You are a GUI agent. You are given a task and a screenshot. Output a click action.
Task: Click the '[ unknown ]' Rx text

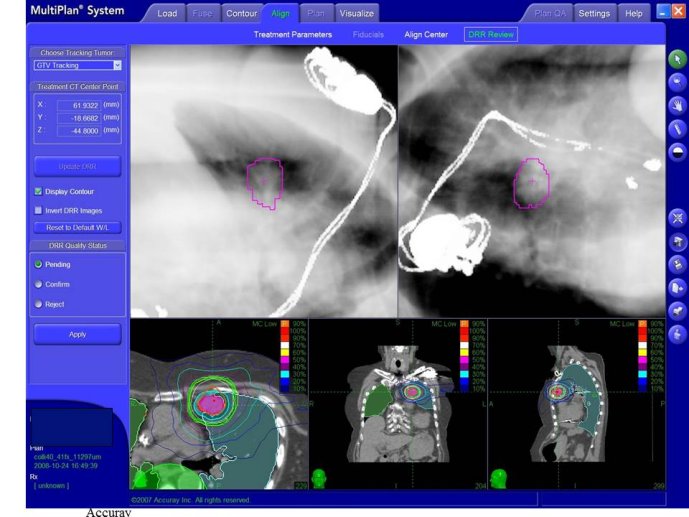(51, 486)
